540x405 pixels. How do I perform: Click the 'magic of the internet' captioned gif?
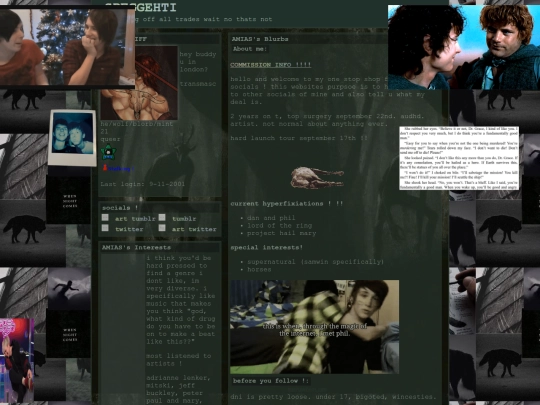pos(314,326)
